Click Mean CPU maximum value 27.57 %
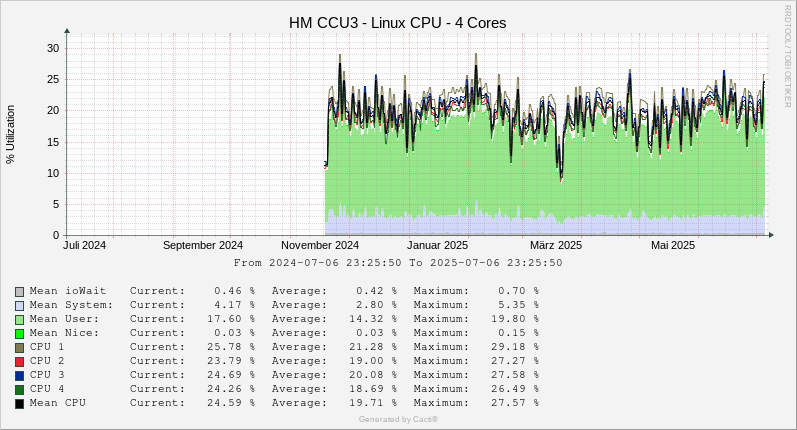The height and width of the screenshot is (430, 797). point(515,403)
